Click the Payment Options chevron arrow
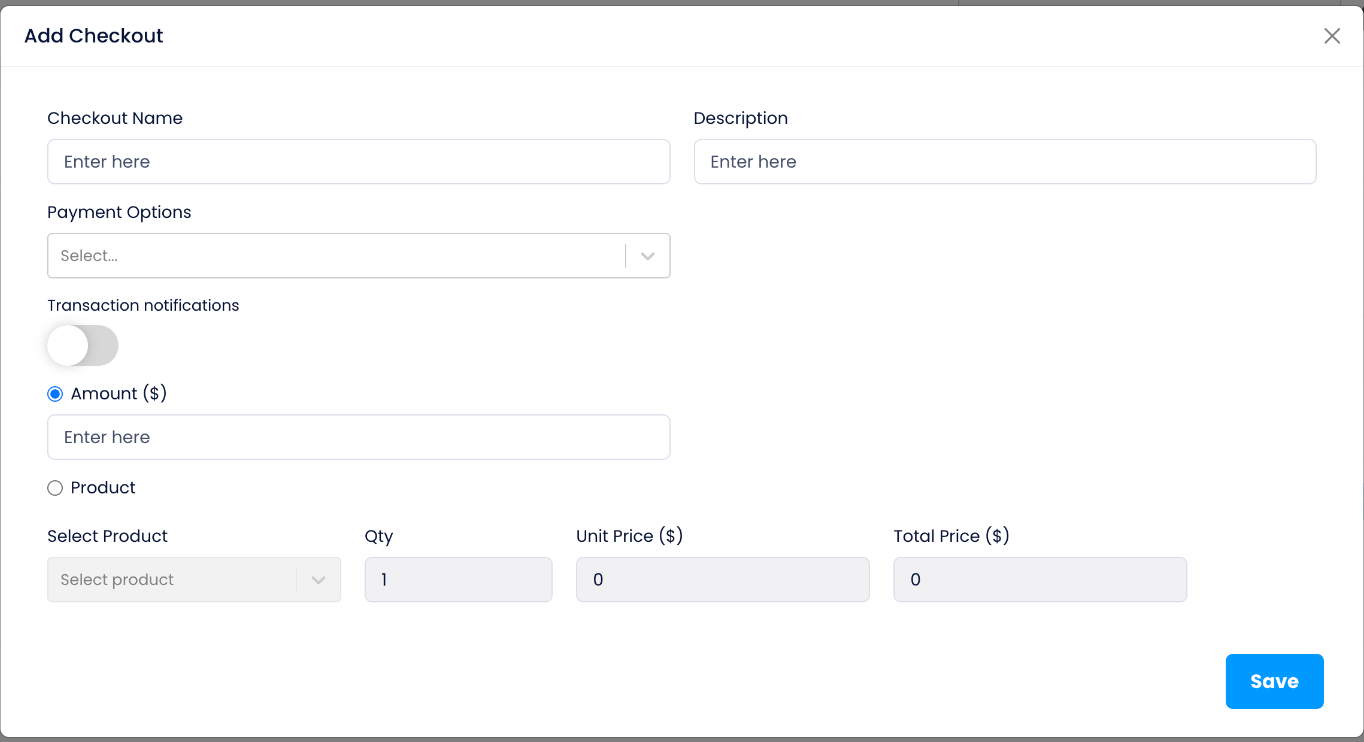The width and height of the screenshot is (1364, 742). click(648, 256)
